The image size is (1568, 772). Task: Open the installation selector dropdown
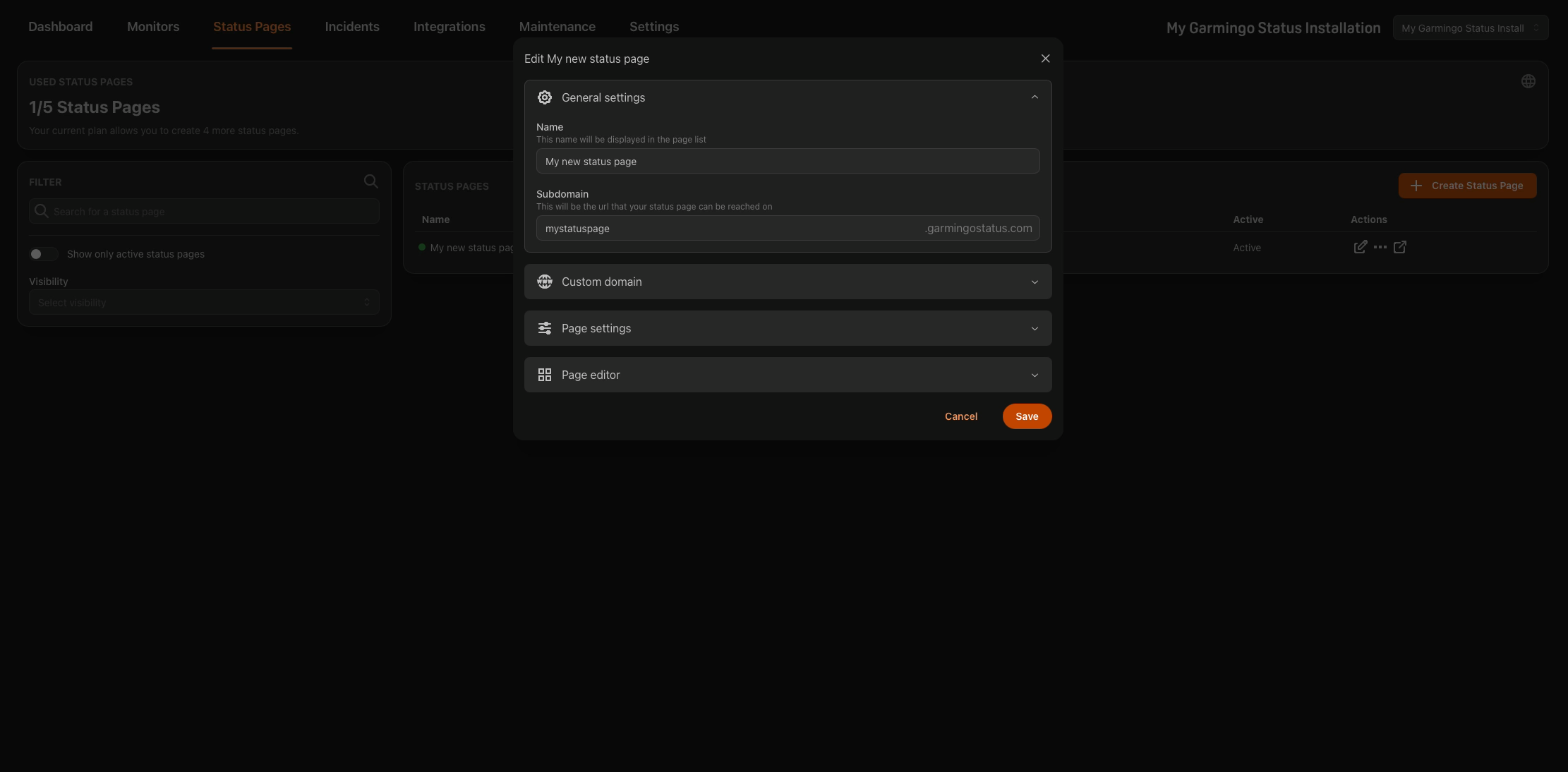[1471, 28]
